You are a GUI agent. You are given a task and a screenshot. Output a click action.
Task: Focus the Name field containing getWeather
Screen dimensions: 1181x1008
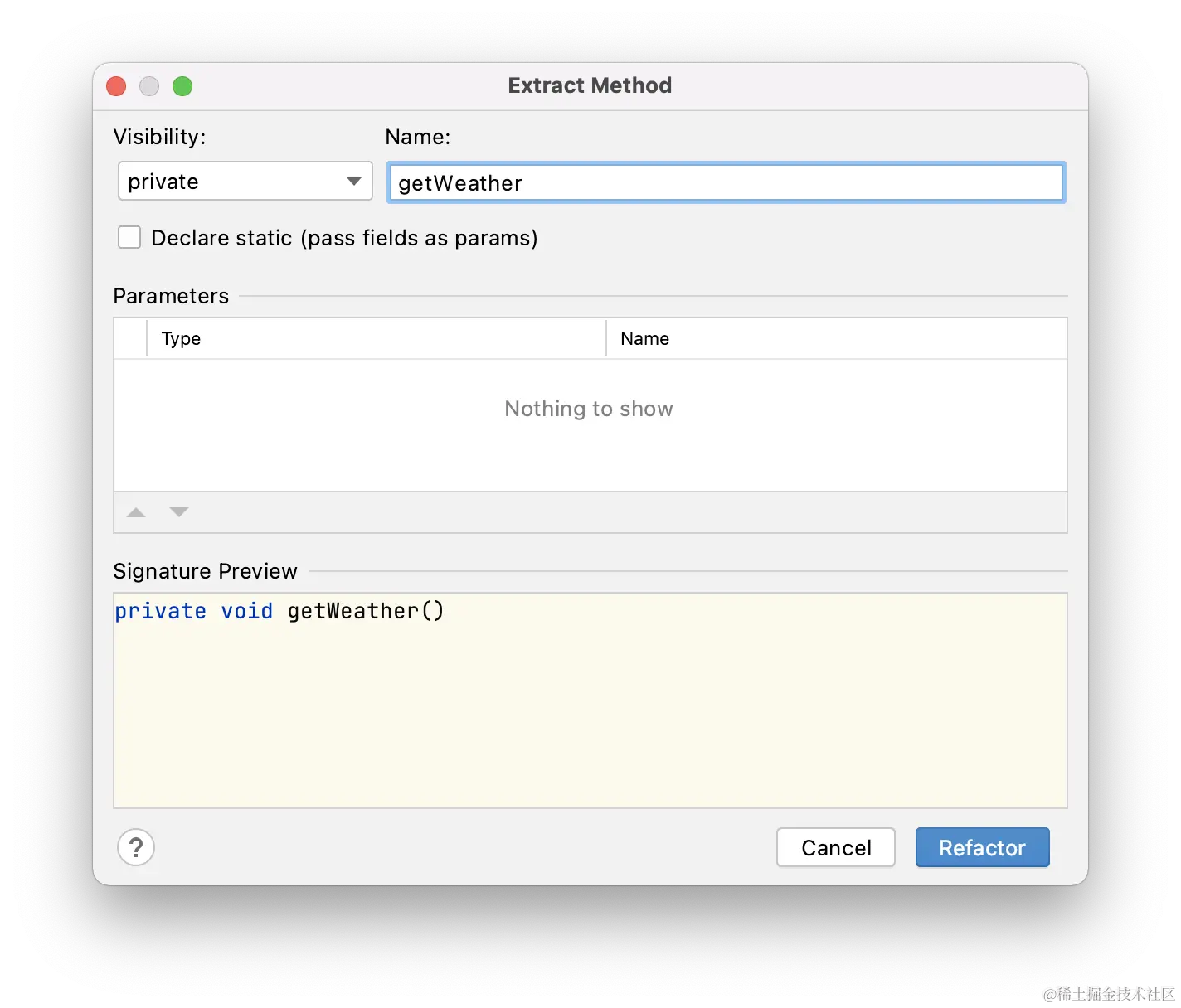(726, 182)
